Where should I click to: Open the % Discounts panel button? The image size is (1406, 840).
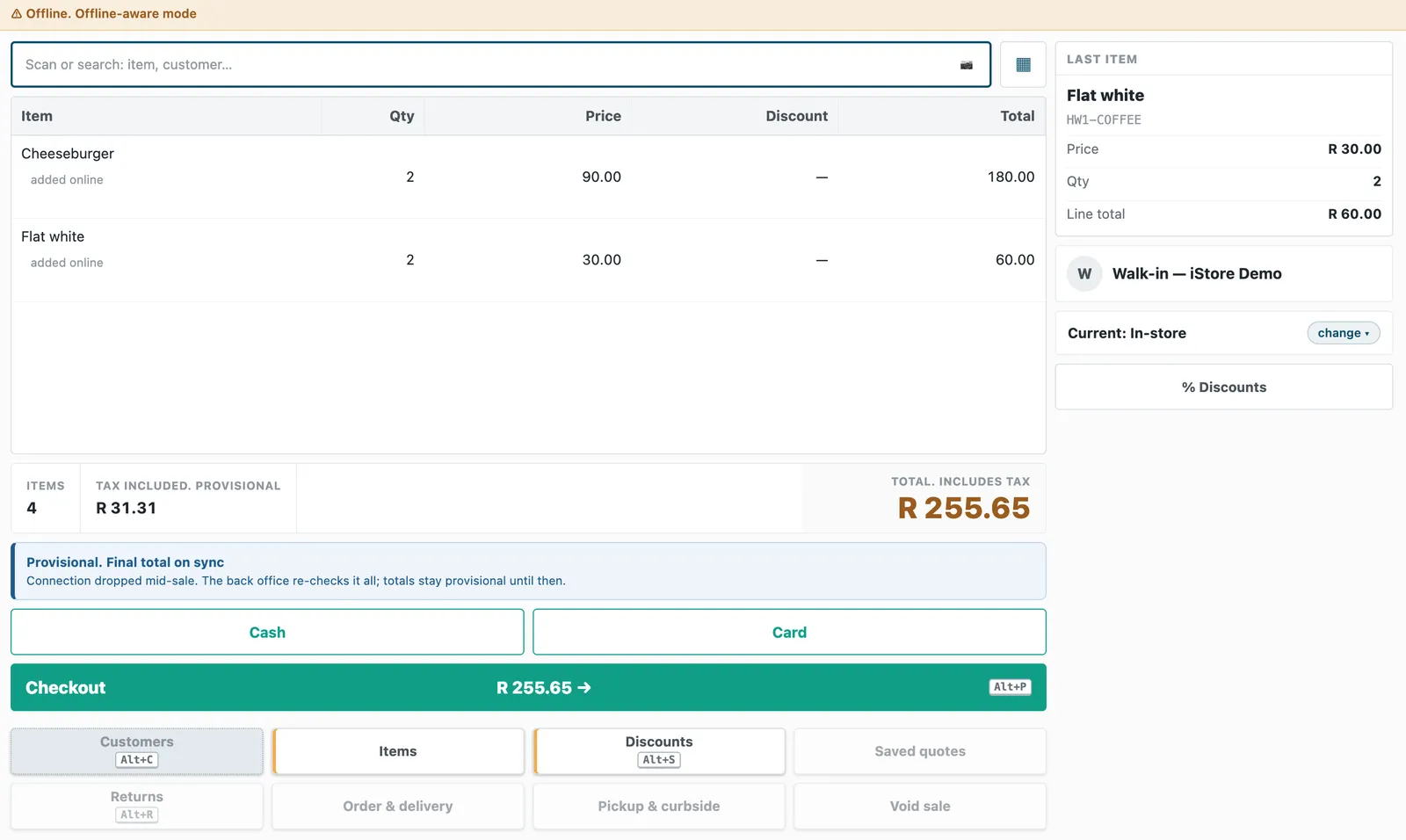tap(1223, 387)
